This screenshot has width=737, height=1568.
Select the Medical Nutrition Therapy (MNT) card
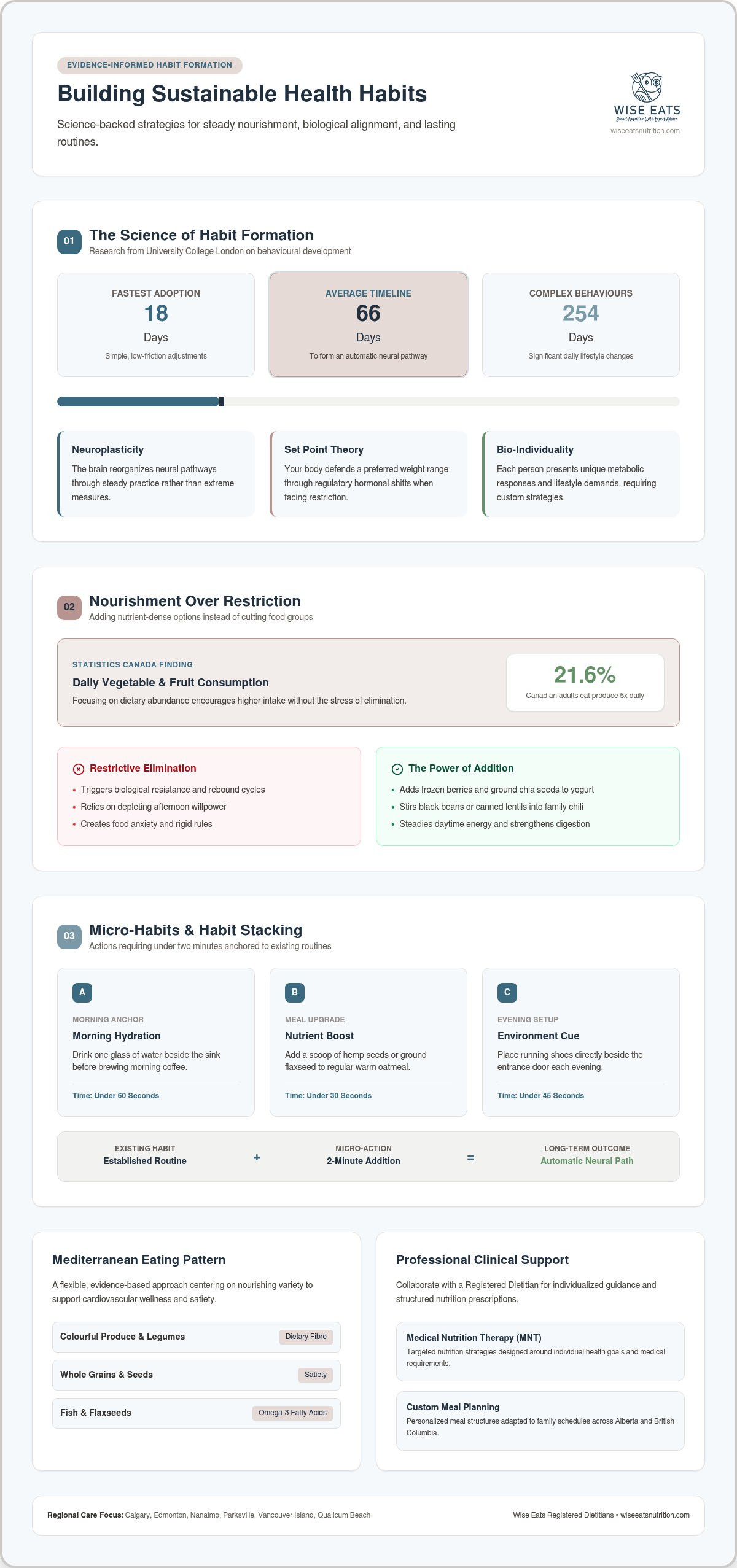pyautogui.click(x=540, y=1351)
